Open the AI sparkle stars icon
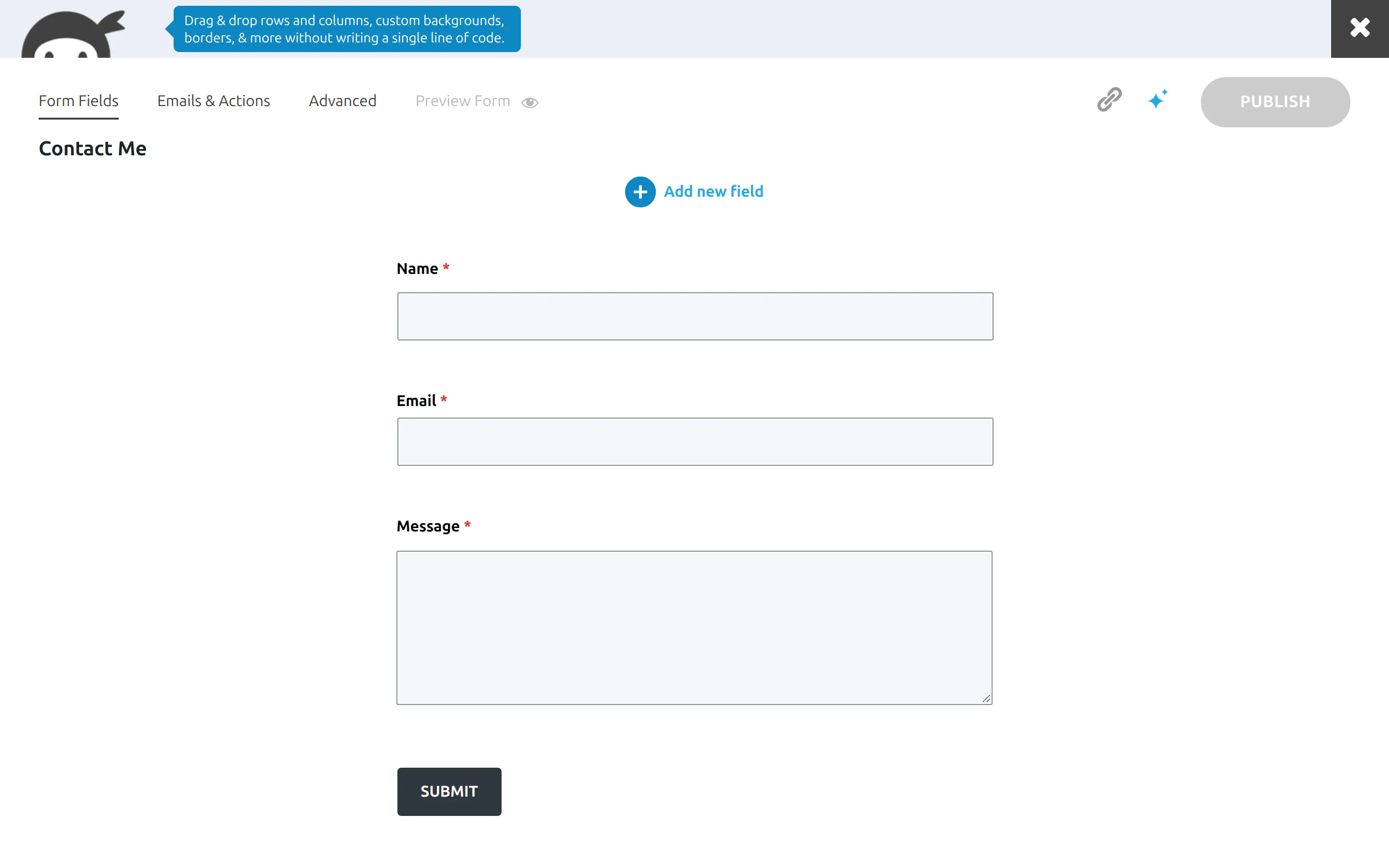Image resolution: width=1389 pixels, height=868 pixels. click(1157, 99)
